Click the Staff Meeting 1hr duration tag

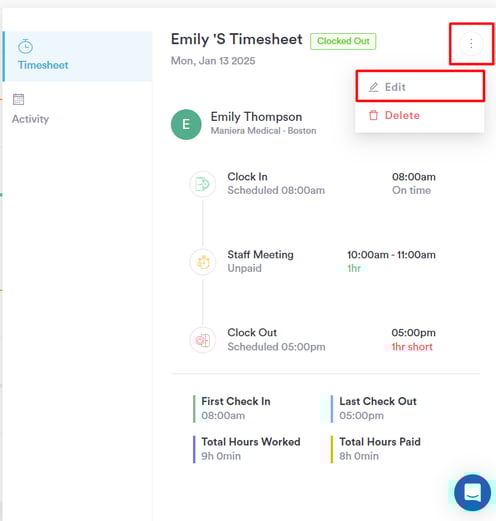click(354, 268)
